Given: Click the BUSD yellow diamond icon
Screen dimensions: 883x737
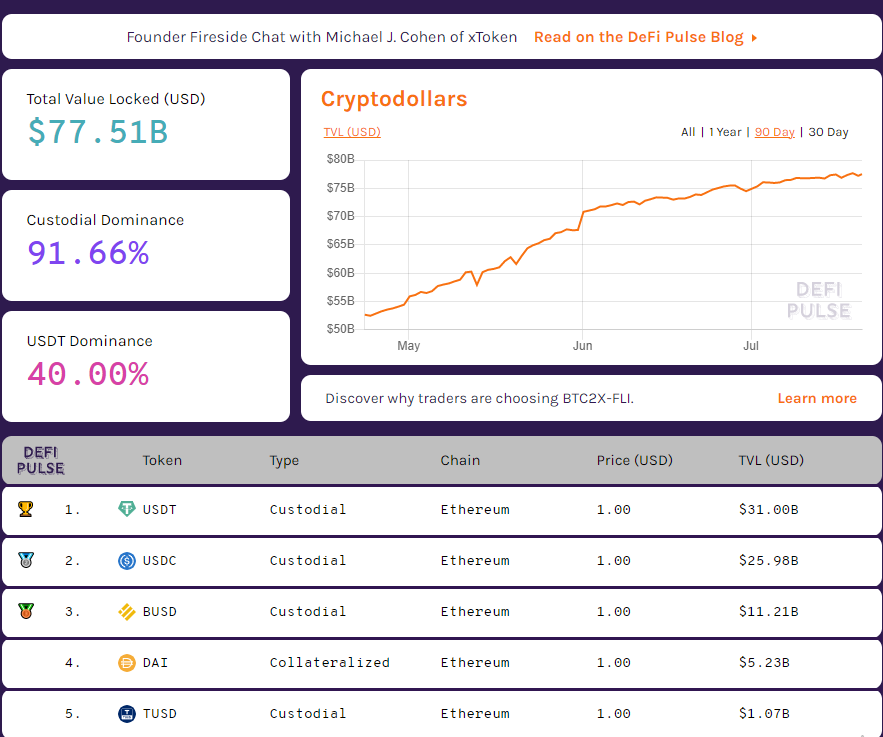Looking at the screenshot, I should click(127, 611).
